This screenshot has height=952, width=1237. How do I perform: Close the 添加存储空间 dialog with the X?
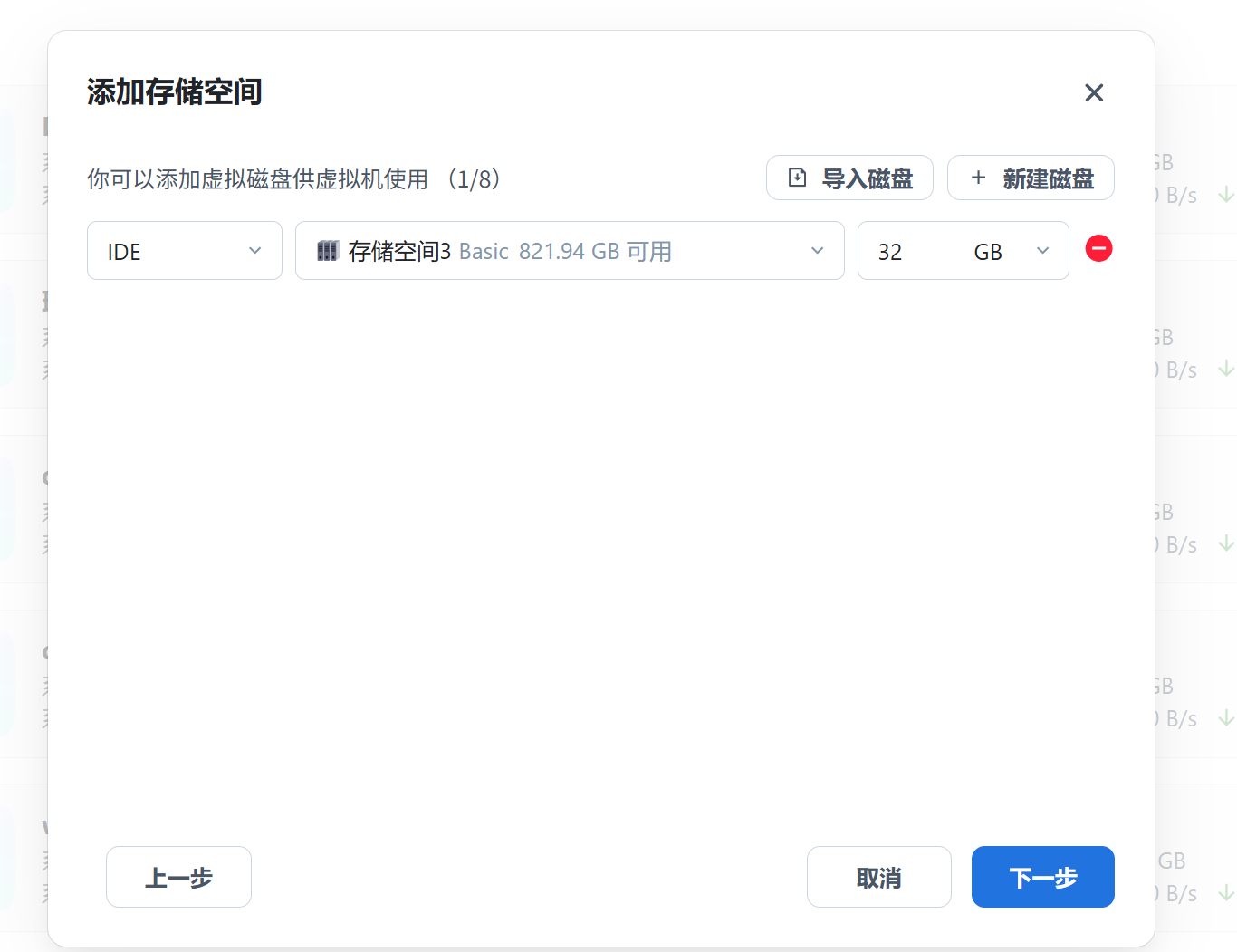pos(1094,92)
